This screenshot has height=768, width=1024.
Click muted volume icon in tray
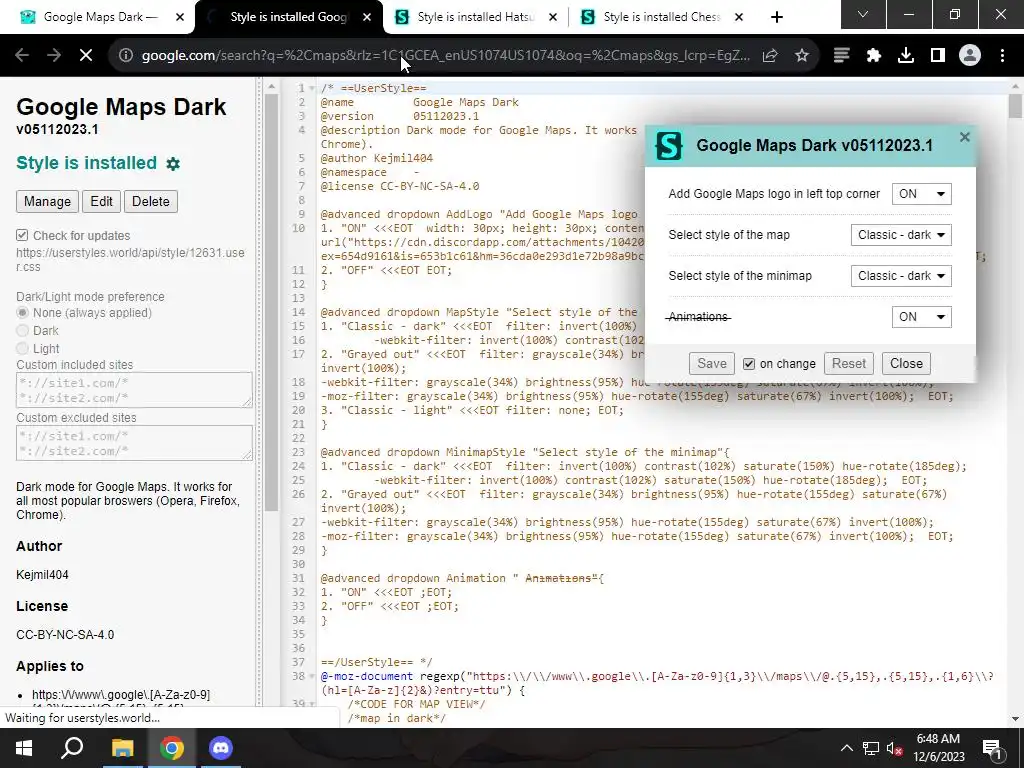tap(895, 748)
